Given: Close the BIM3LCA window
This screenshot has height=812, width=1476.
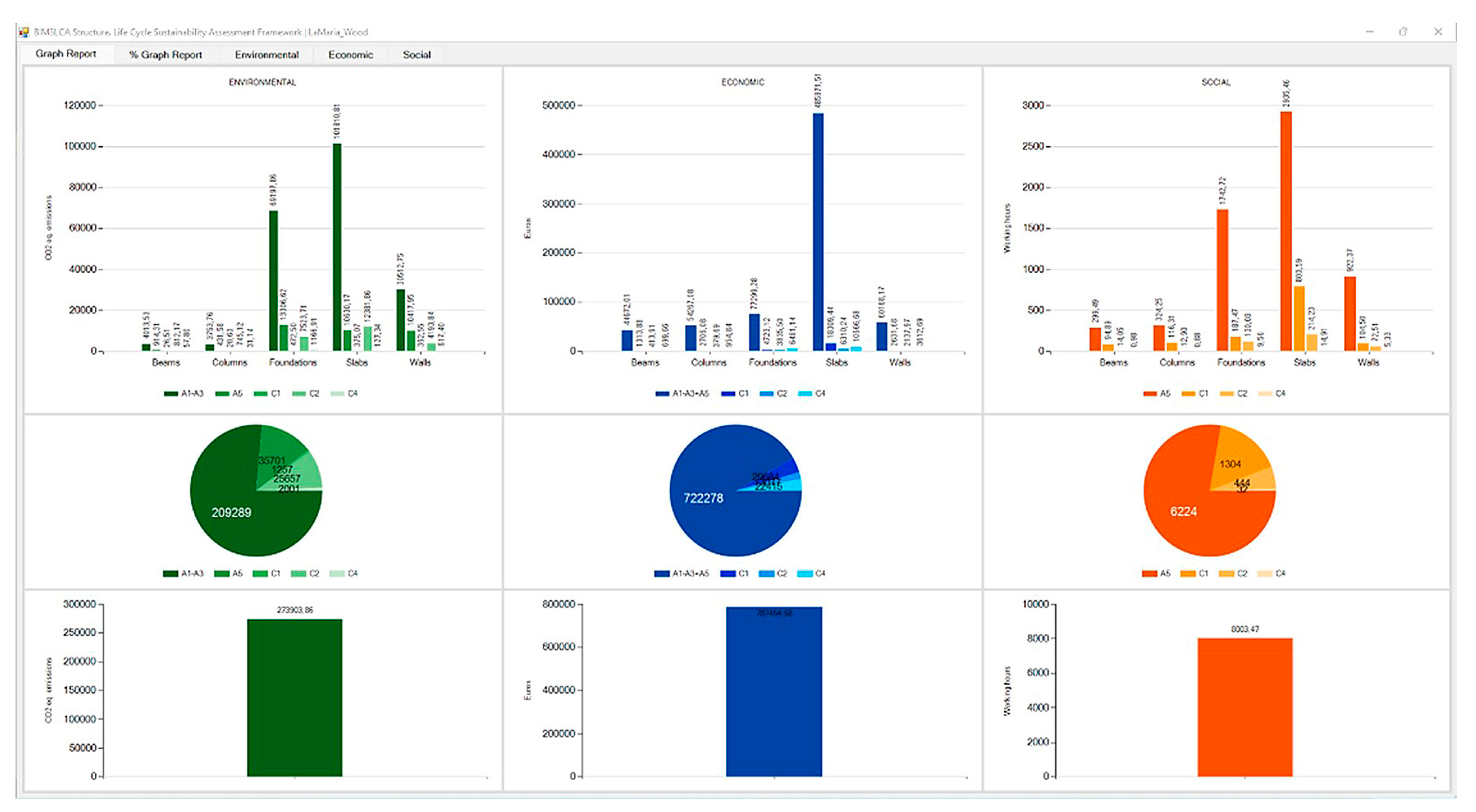Looking at the screenshot, I should (x=1438, y=32).
